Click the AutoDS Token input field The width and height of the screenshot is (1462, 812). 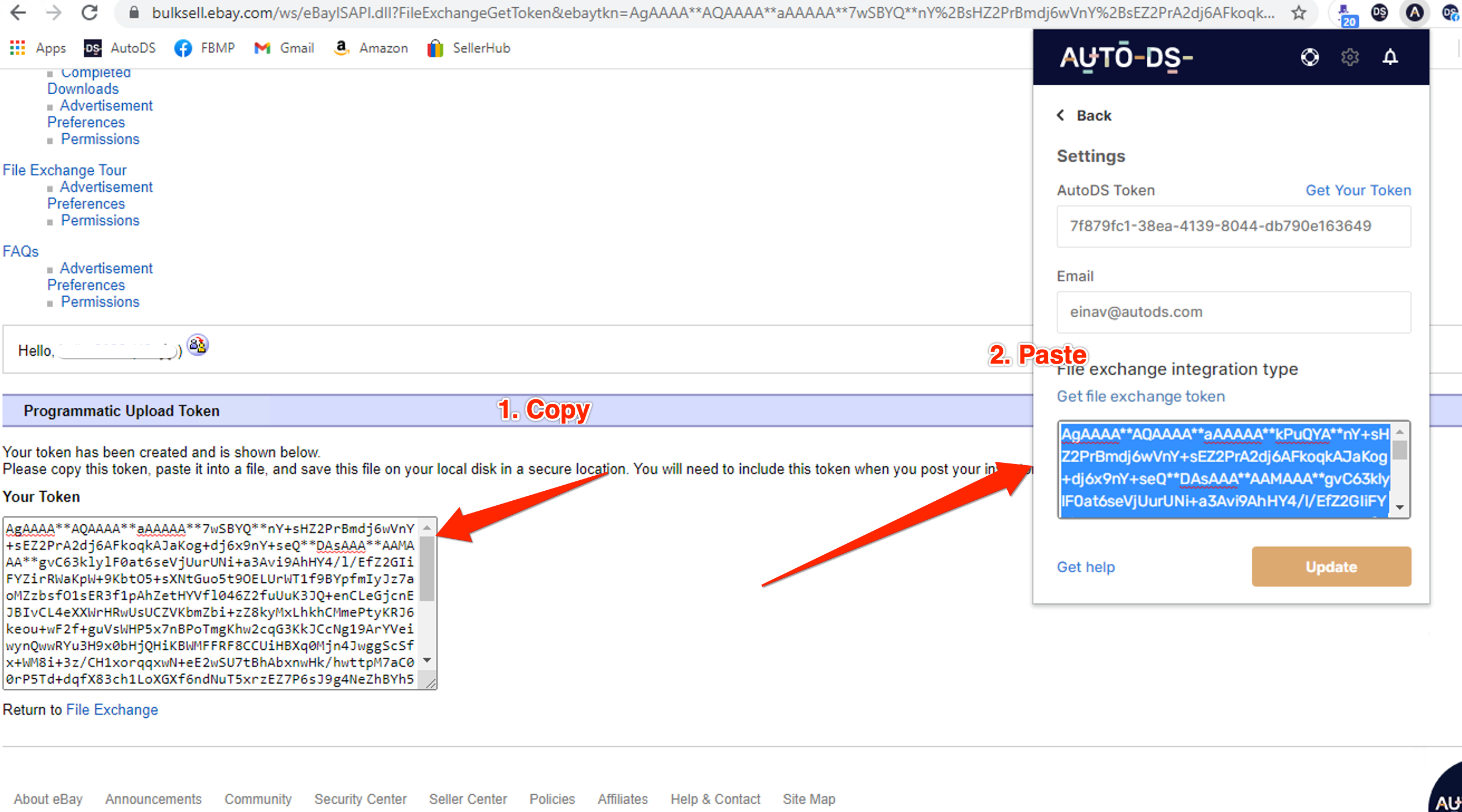click(x=1234, y=226)
